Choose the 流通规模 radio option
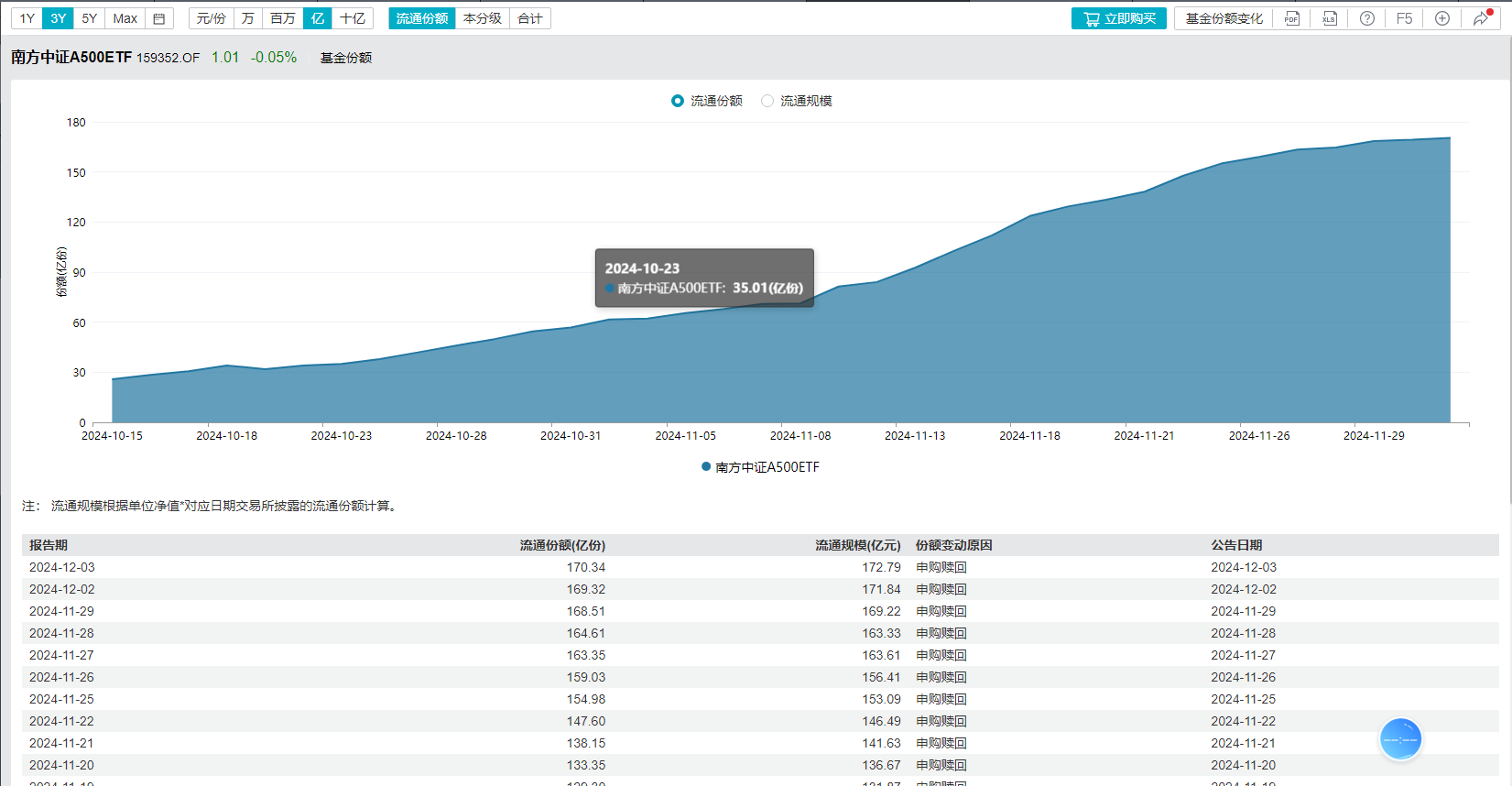 pyautogui.click(x=797, y=101)
